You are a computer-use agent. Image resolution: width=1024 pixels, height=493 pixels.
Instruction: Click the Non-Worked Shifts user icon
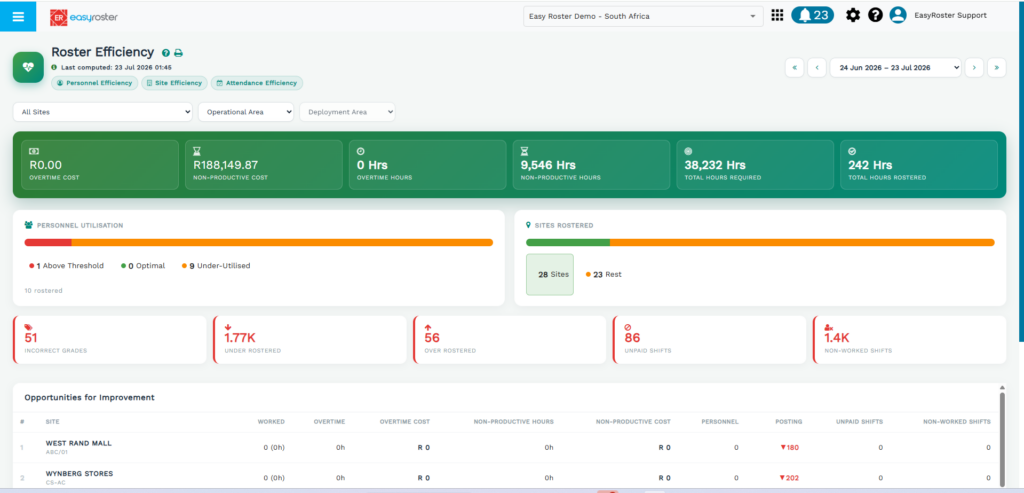click(828, 327)
